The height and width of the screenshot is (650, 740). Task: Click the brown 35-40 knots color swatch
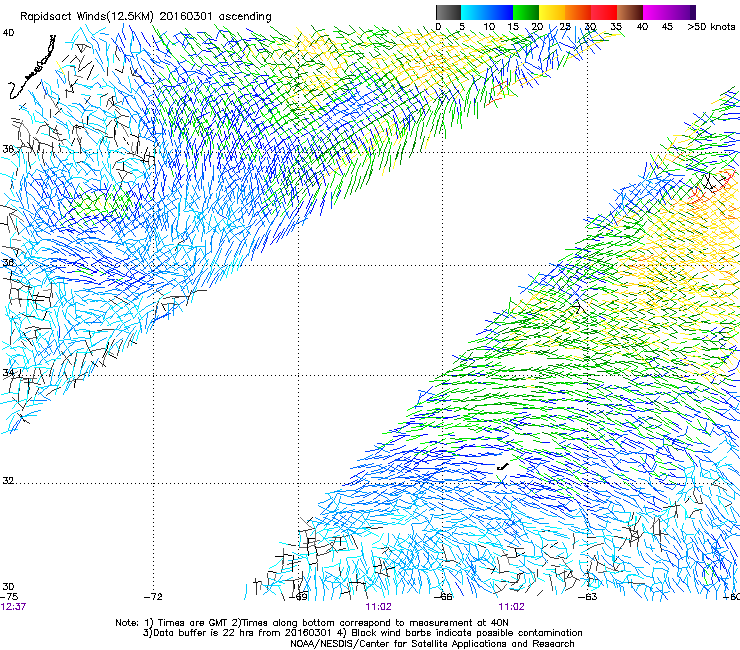(x=630, y=12)
